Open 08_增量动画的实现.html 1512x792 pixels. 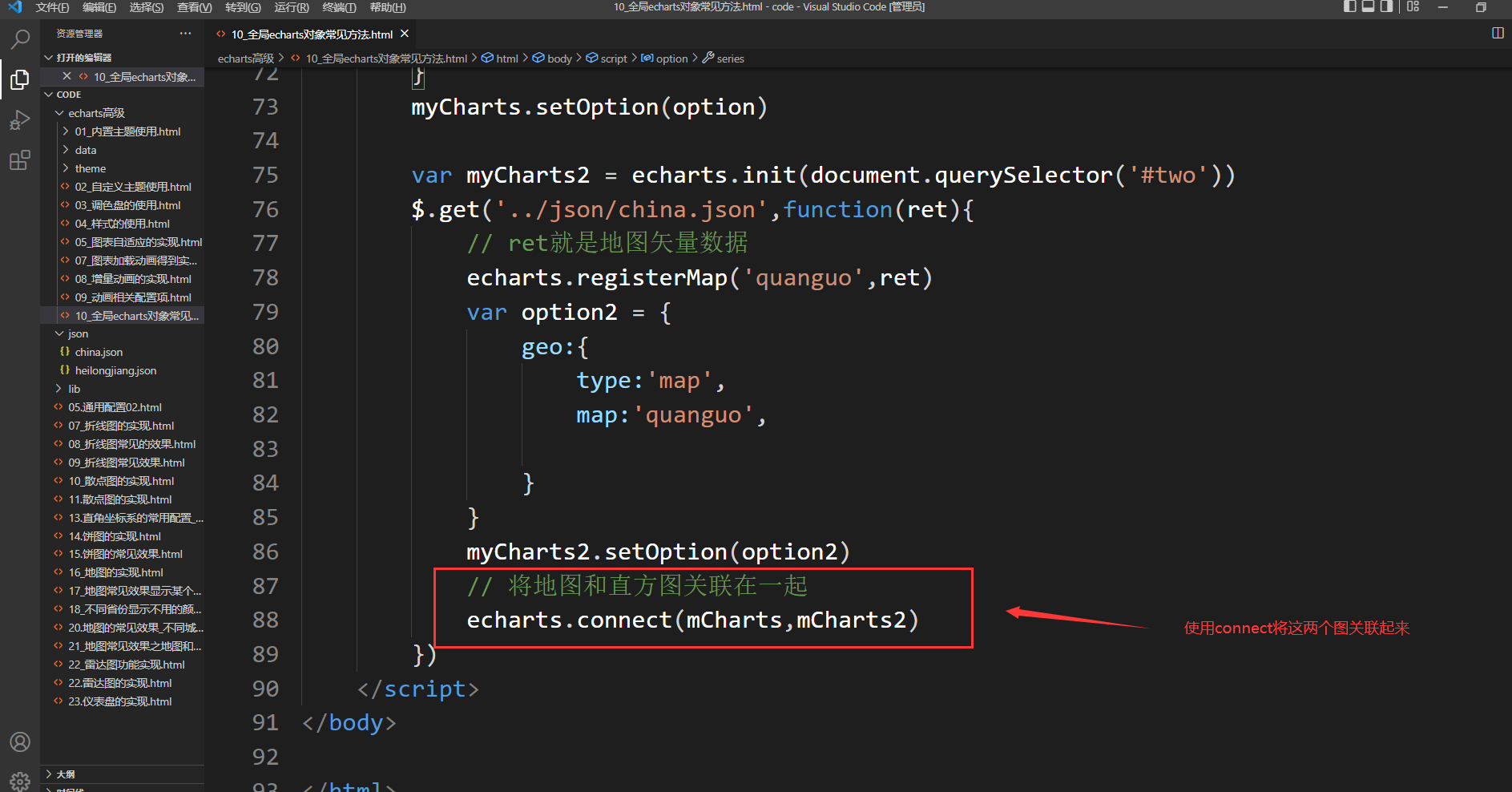[133, 279]
